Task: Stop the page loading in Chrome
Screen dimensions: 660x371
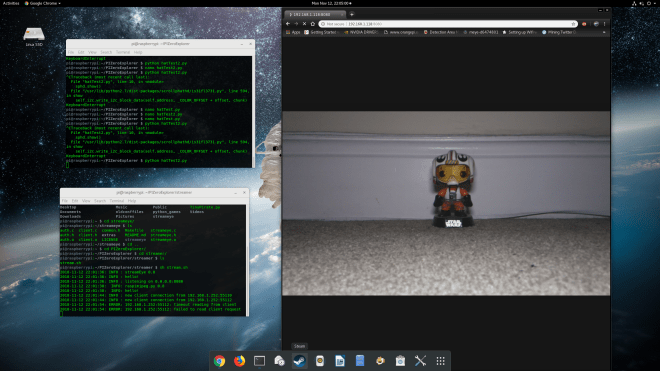Action: click(304, 24)
